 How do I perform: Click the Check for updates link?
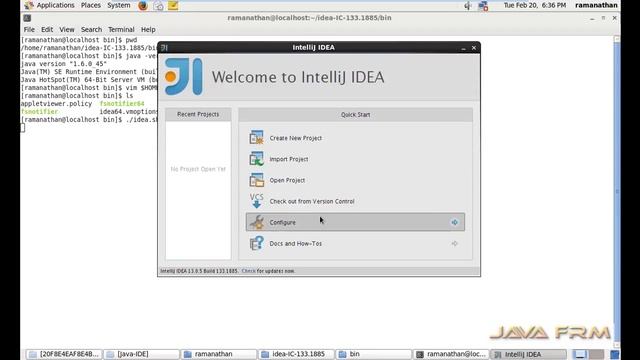pyautogui.click(x=248, y=271)
